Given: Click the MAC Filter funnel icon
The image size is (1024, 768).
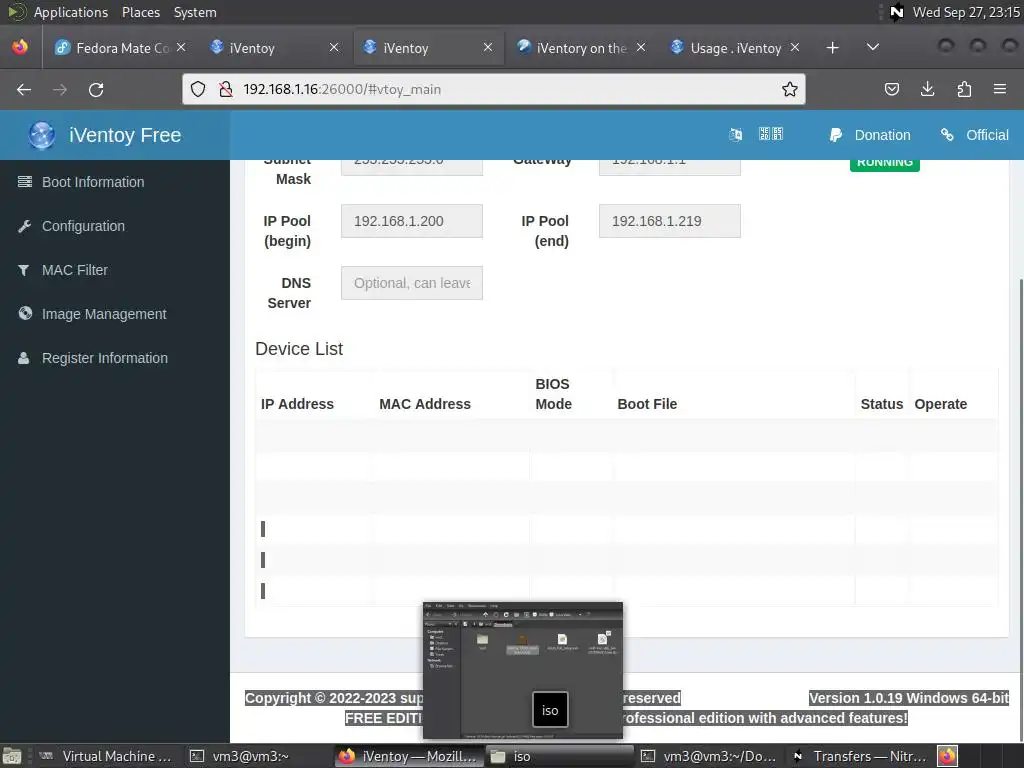Looking at the screenshot, I should (x=24, y=270).
